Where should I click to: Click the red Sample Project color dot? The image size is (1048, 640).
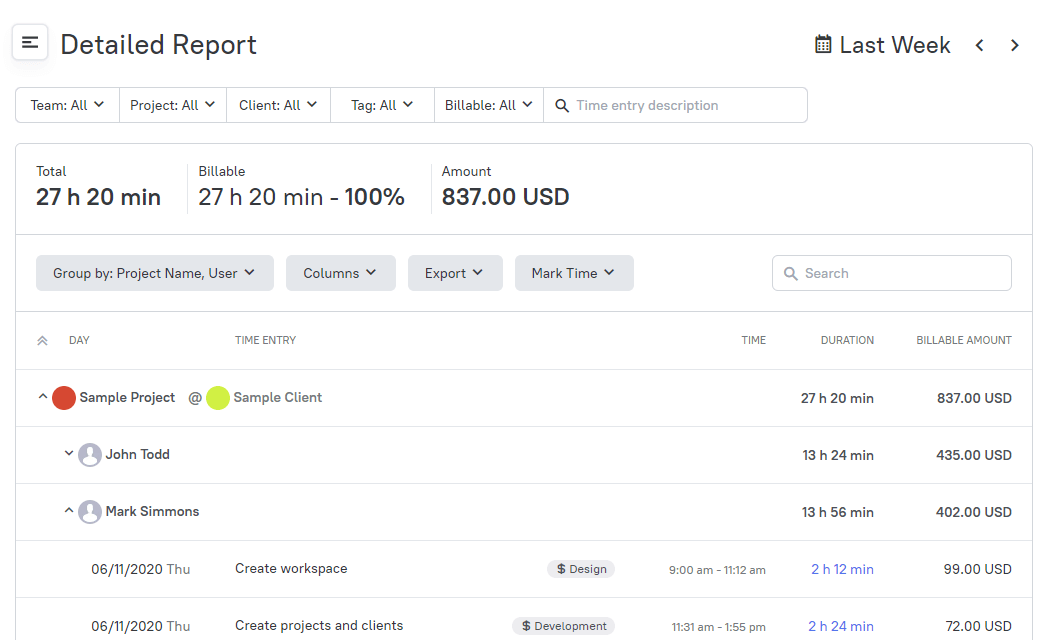[63, 397]
